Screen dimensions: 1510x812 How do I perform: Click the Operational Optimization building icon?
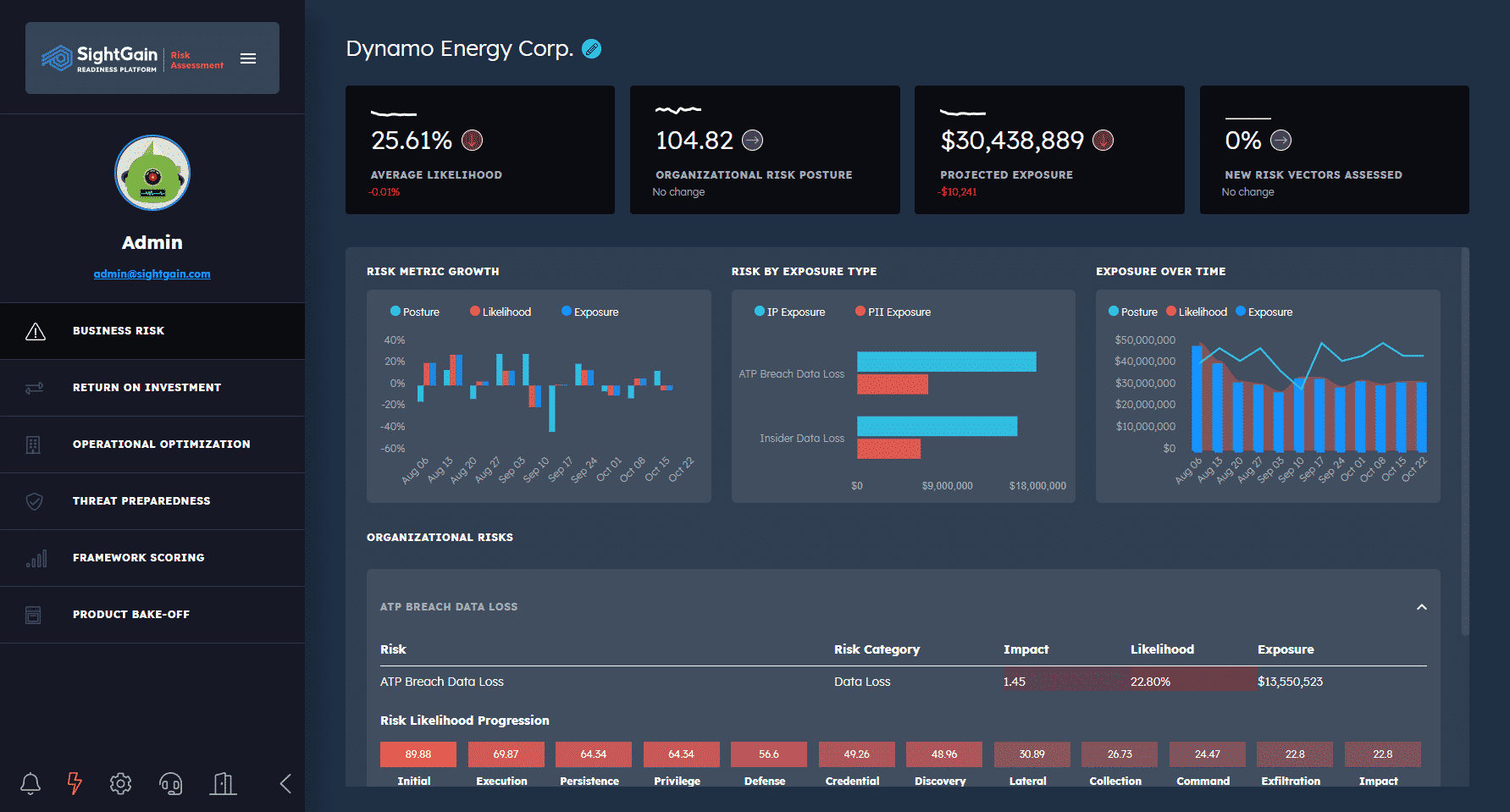pos(33,445)
